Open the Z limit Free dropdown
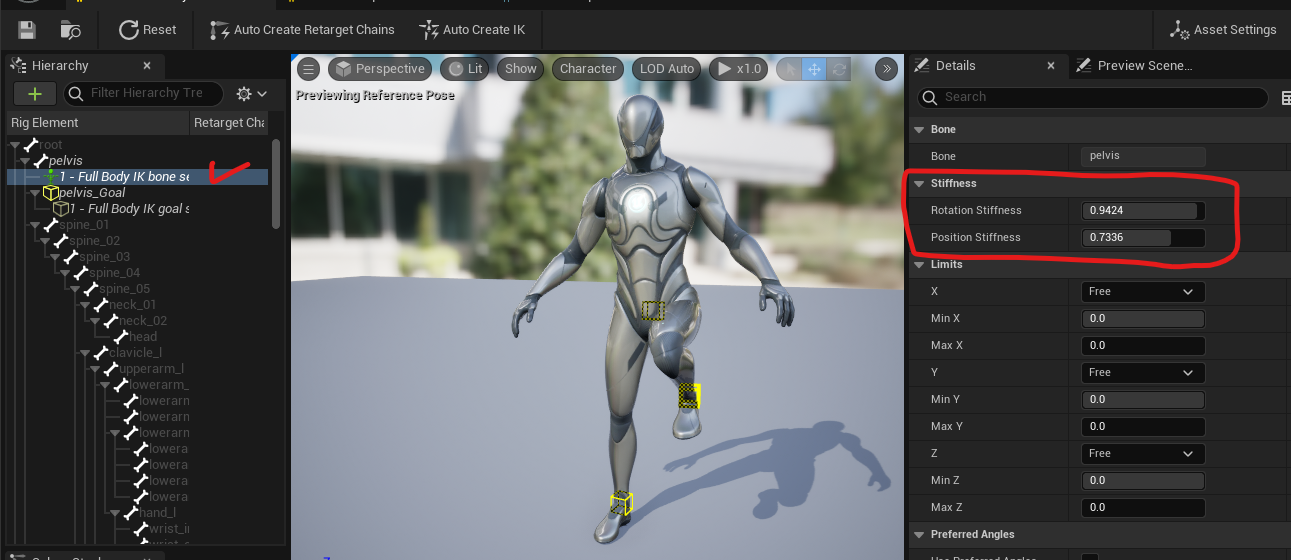1291x560 pixels. pos(1143,453)
